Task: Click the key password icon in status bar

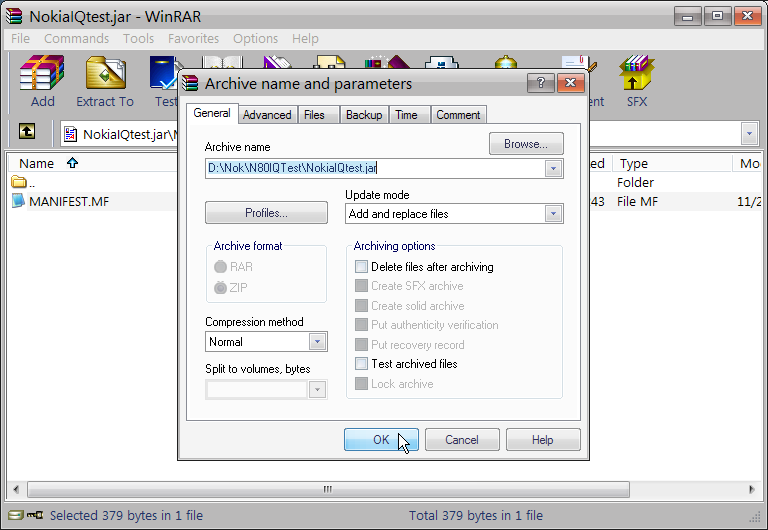Action: coord(35,515)
